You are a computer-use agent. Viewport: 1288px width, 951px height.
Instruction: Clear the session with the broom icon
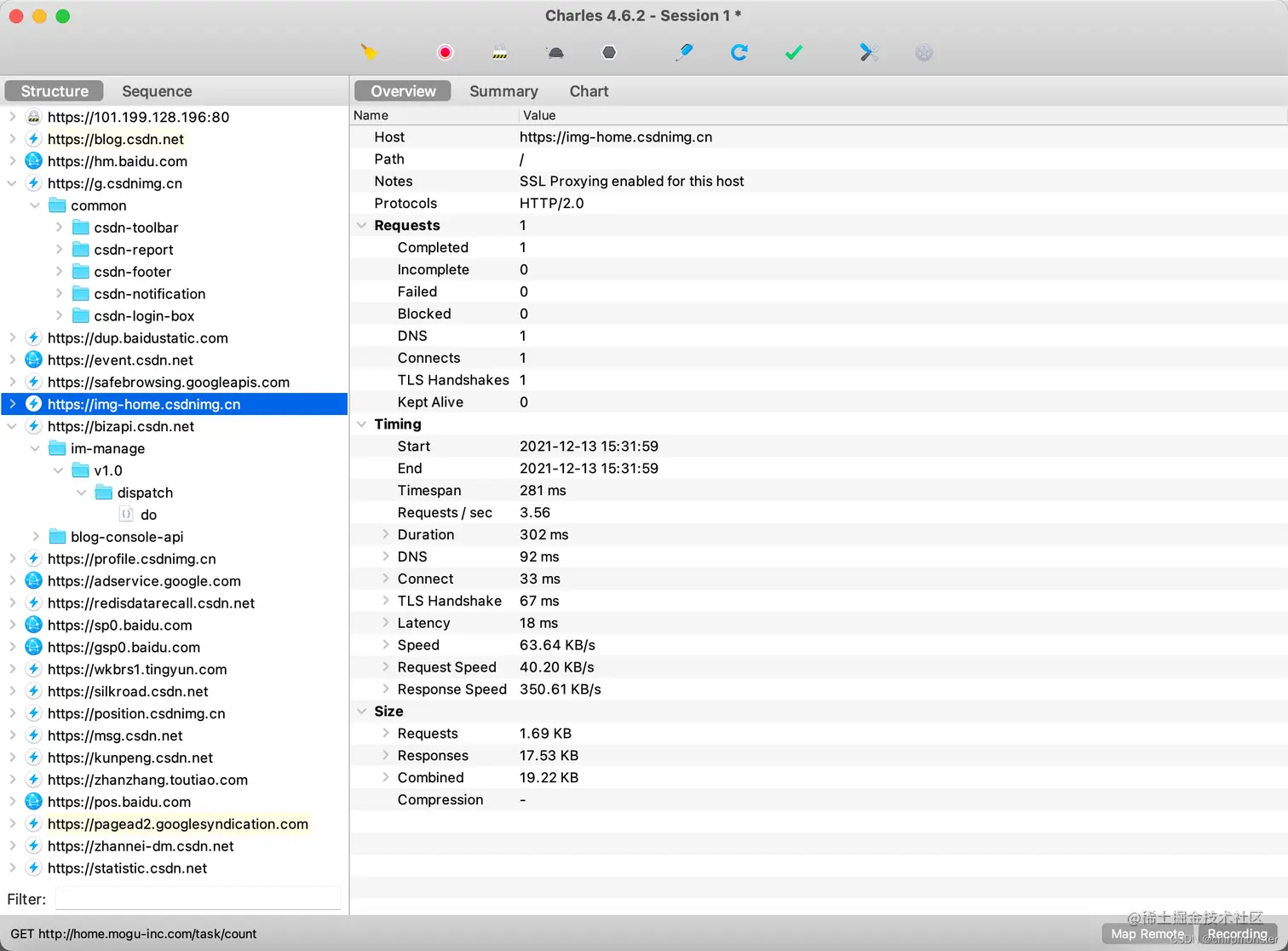click(369, 53)
